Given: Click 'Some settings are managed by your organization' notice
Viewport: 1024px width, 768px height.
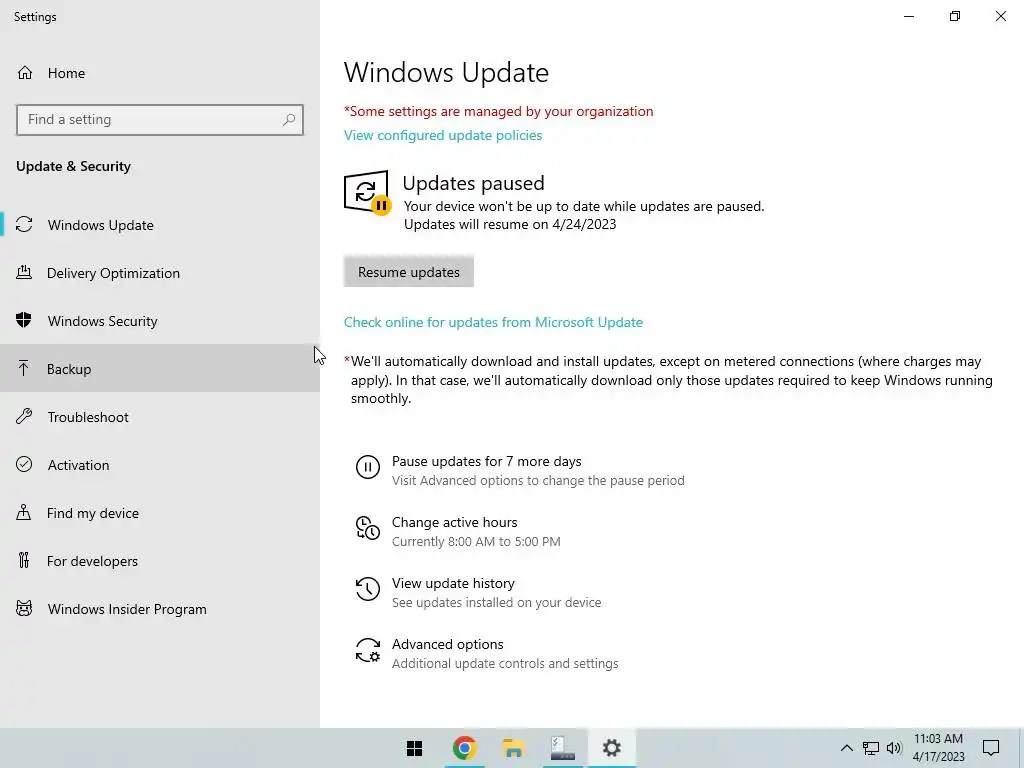Looking at the screenshot, I should pyautogui.click(x=498, y=111).
